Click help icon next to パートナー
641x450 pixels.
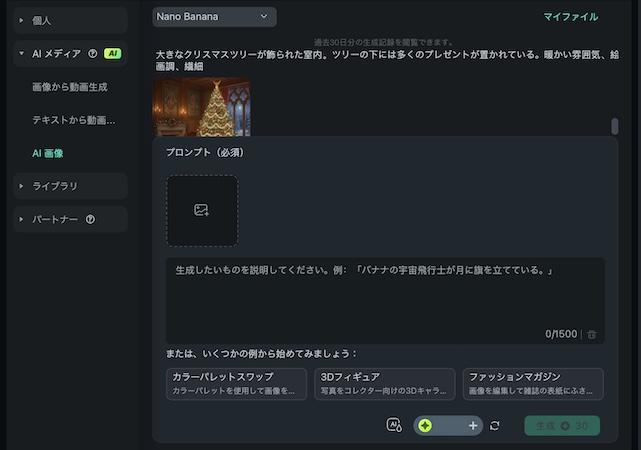[91, 219]
